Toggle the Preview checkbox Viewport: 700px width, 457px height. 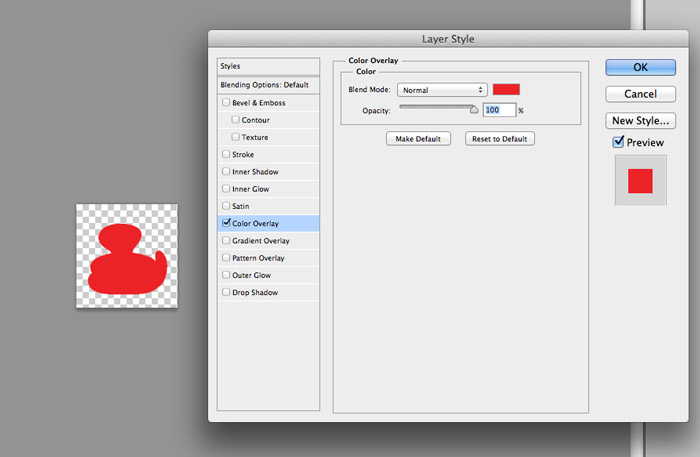pyautogui.click(x=618, y=142)
